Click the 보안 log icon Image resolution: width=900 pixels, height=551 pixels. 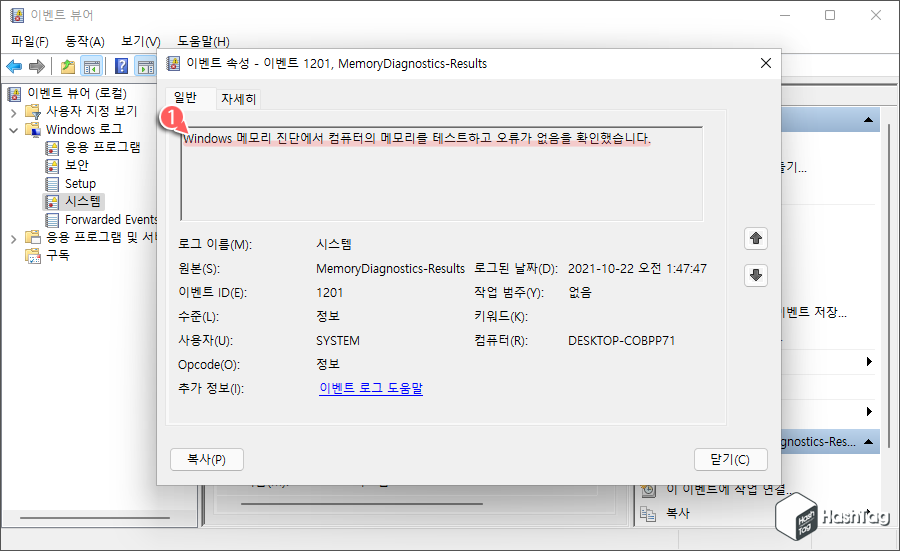click(52, 166)
